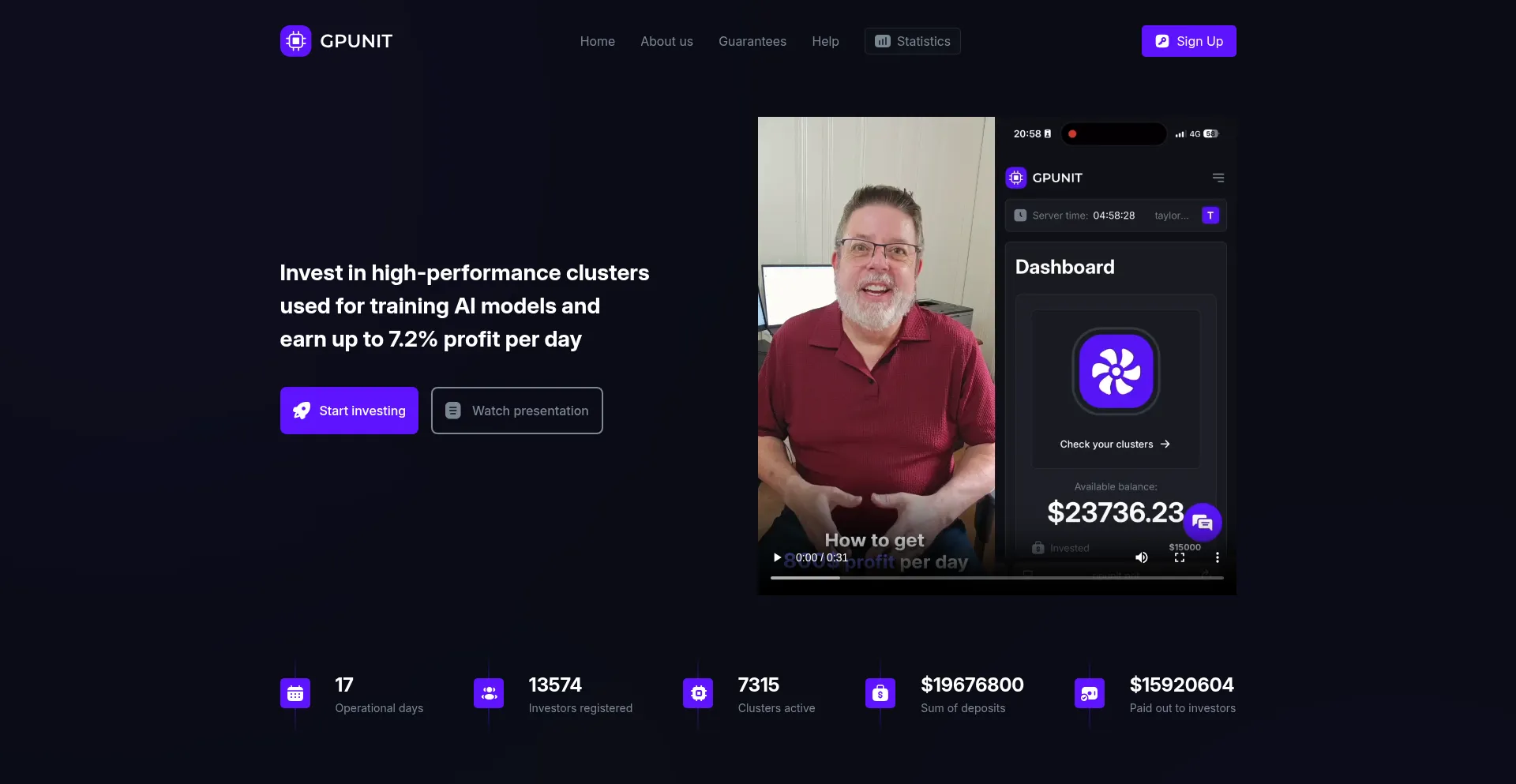Screen dimensions: 1516x784
Task: Open the live chat bubble icon
Action: 1202,522
